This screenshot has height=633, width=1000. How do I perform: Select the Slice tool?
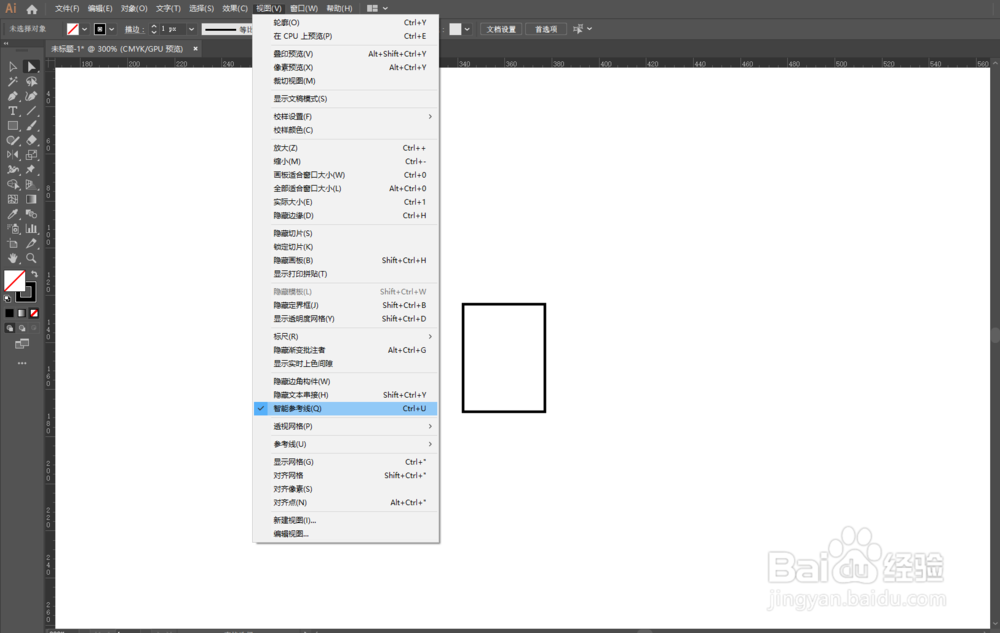pos(31,244)
